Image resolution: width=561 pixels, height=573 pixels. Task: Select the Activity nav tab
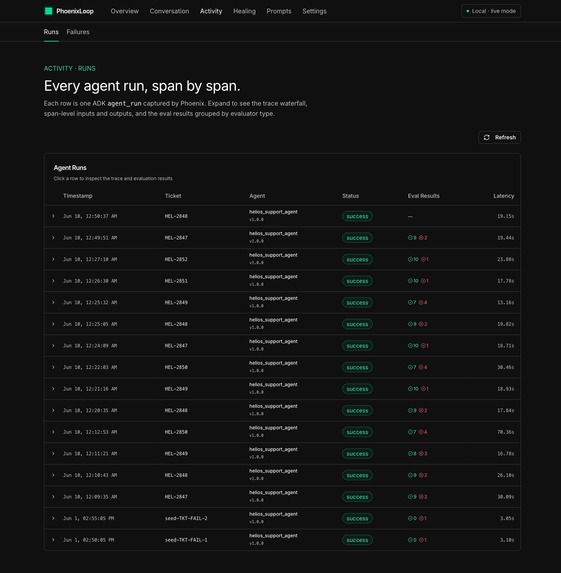tap(211, 11)
